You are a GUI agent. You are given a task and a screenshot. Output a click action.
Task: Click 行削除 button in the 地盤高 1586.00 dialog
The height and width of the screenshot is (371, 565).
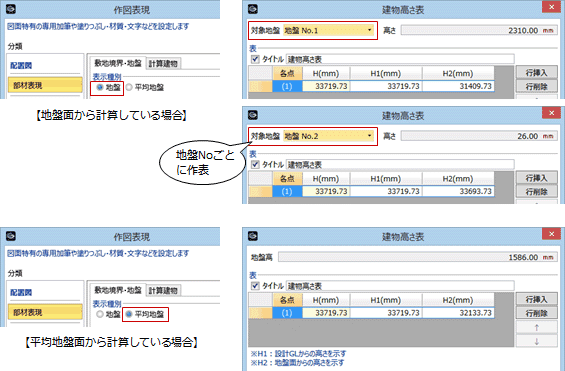(x=537, y=313)
